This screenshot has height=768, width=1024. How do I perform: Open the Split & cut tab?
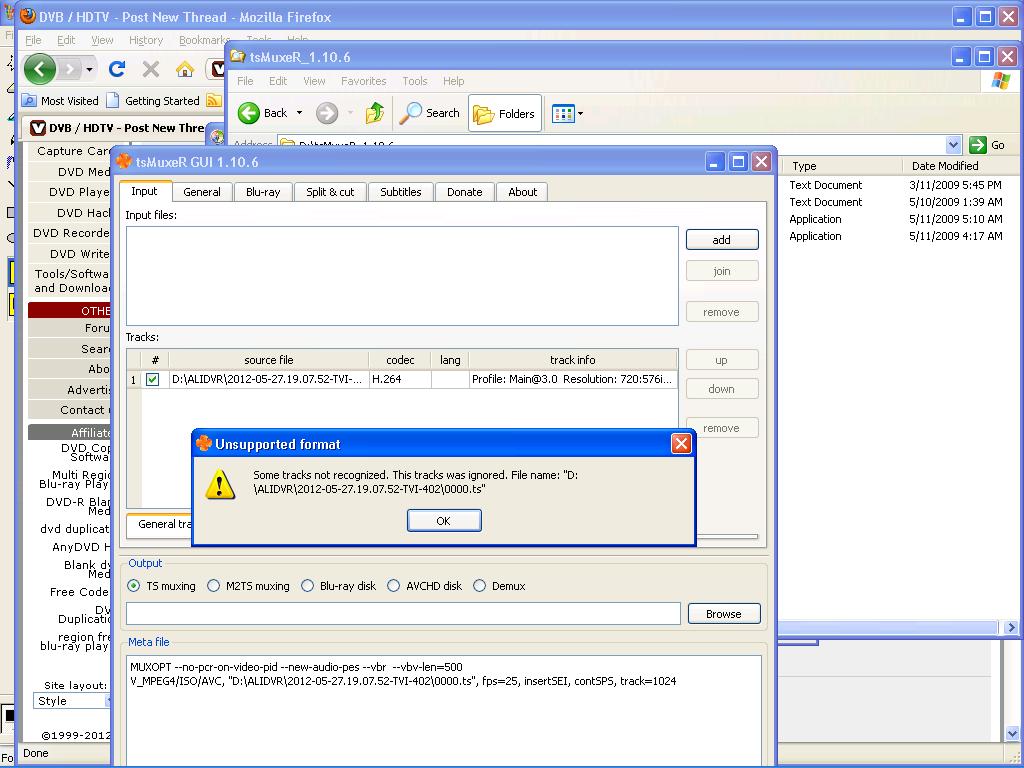[330, 192]
